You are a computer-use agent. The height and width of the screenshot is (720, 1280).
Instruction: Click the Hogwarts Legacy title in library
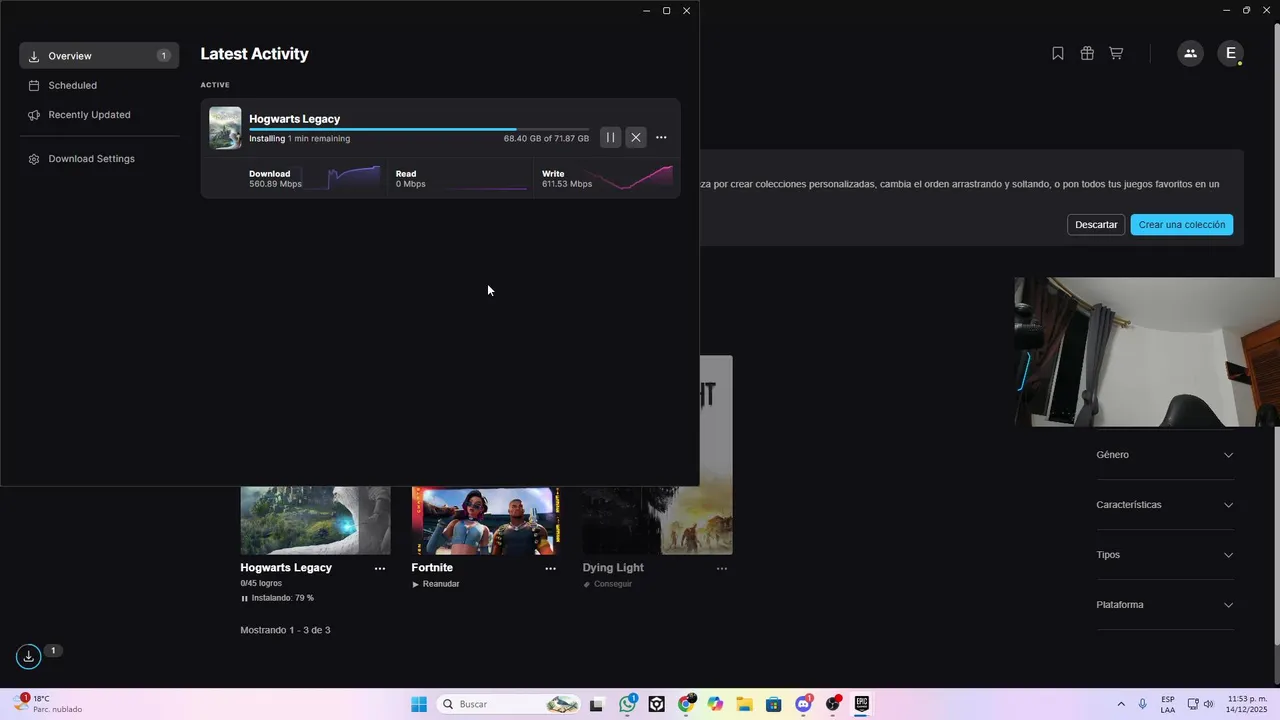point(286,568)
